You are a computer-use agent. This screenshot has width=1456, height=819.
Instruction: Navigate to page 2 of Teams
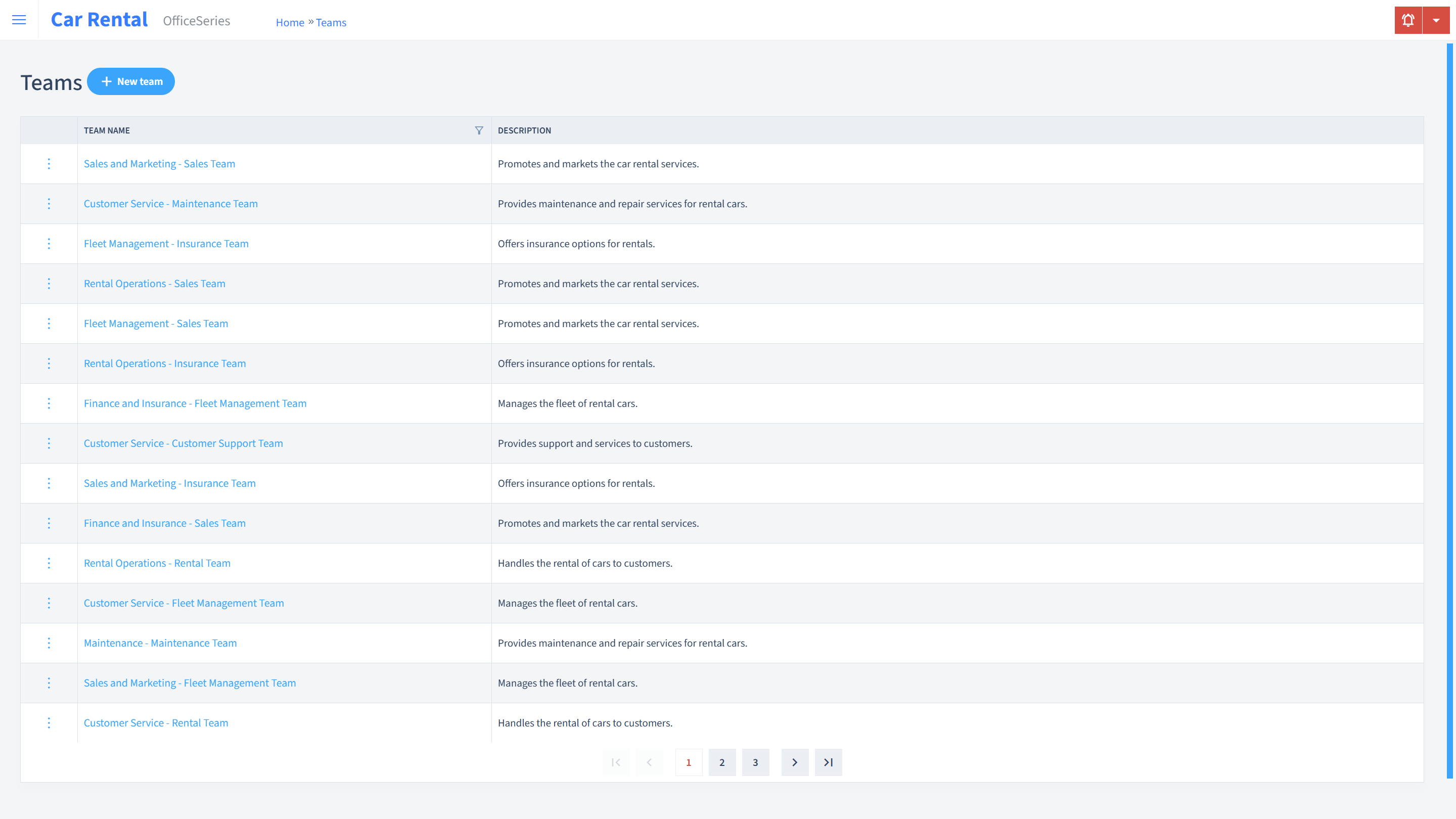point(722,762)
